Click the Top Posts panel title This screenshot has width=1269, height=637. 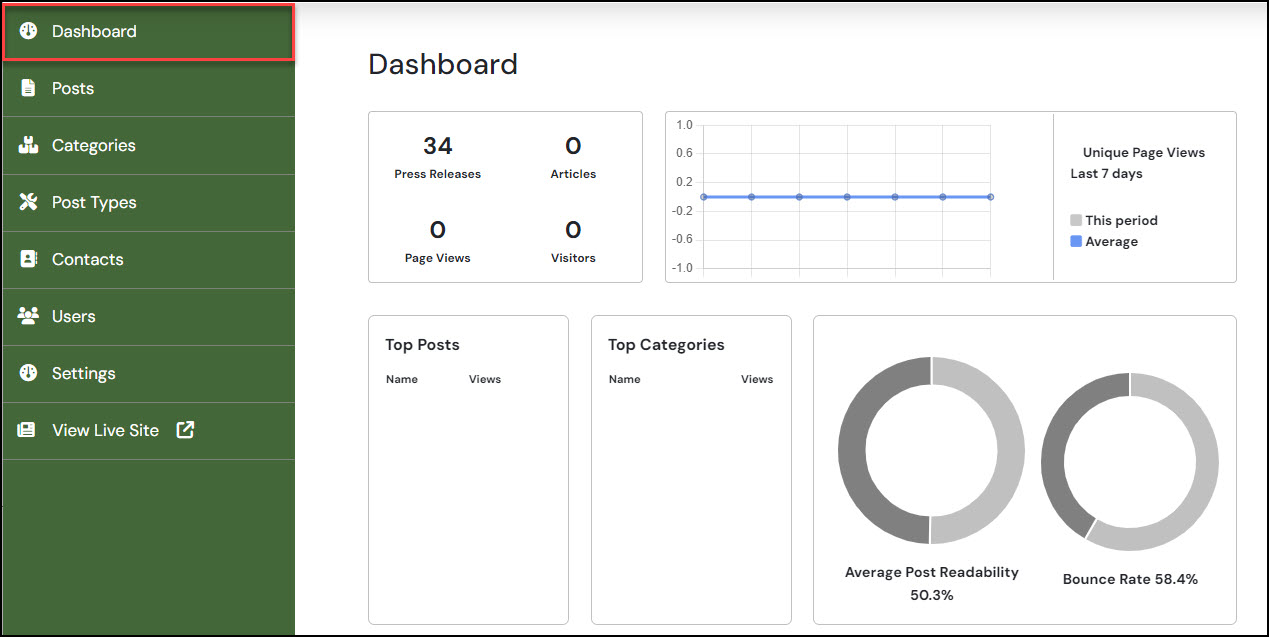click(x=422, y=344)
